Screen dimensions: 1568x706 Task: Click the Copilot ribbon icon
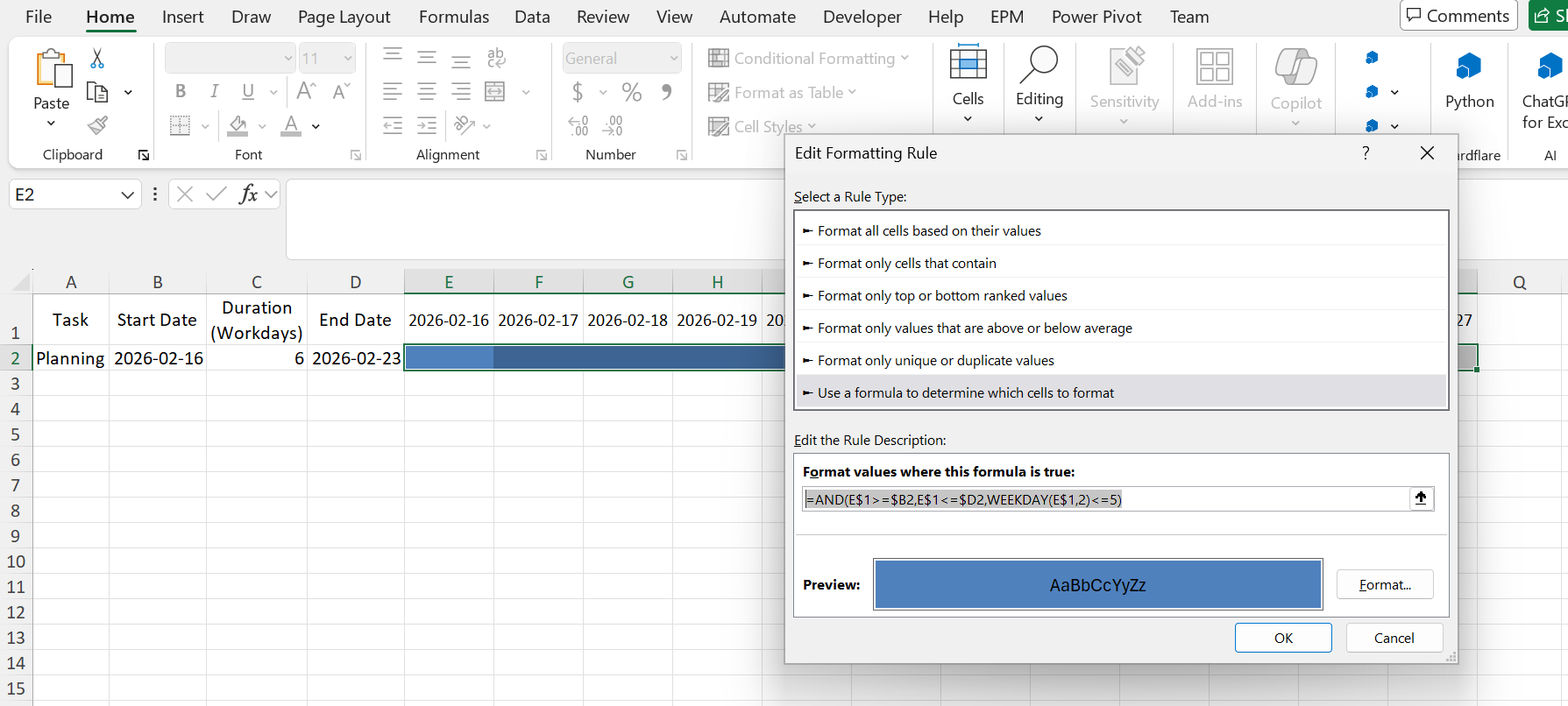(x=1295, y=86)
